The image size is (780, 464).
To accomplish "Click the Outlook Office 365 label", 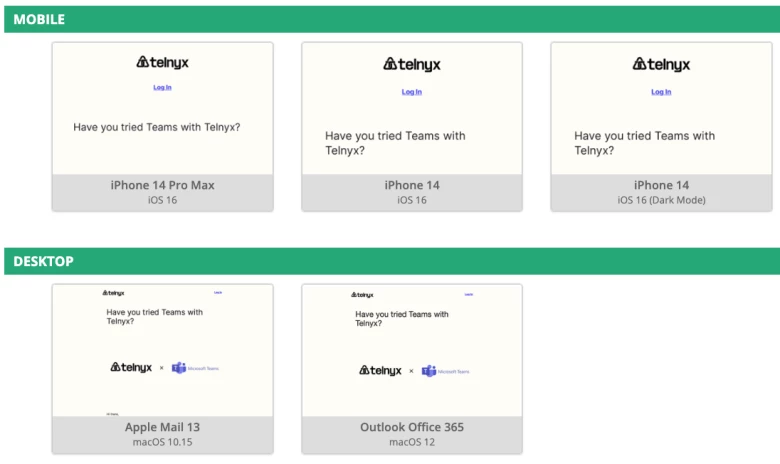I will click(x=412, y=427).
